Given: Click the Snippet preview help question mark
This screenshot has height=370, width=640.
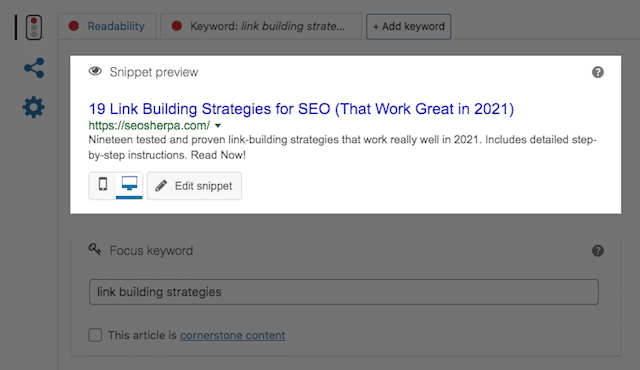Looking at the screenshot, I should (x=598, y=72).
